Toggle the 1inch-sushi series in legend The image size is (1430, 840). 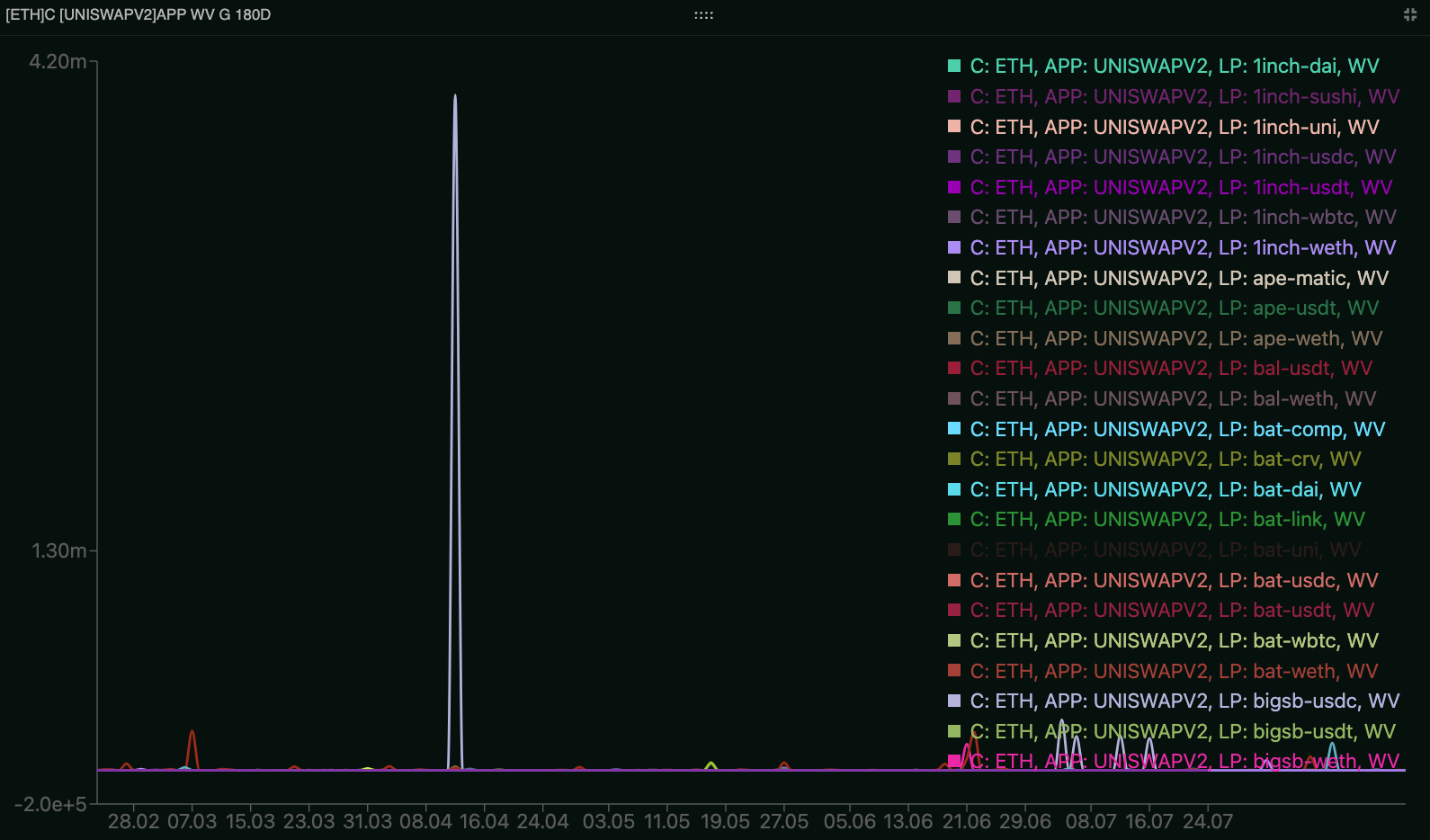tap(1184, 96)
